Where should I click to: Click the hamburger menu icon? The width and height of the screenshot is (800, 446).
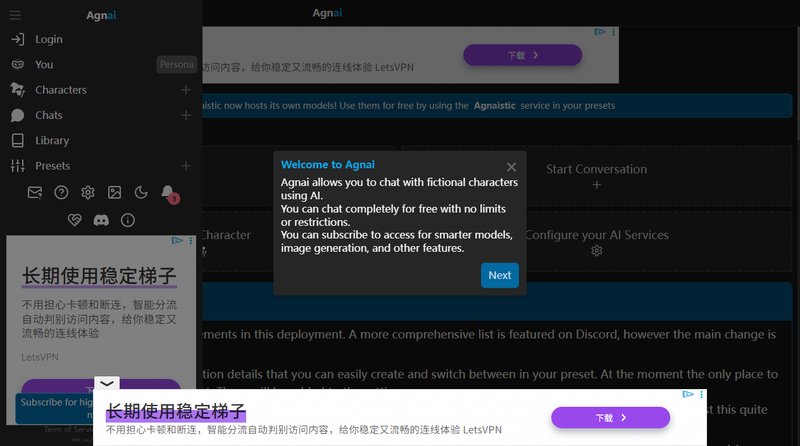pyautogui.click(x=15, y=15)
